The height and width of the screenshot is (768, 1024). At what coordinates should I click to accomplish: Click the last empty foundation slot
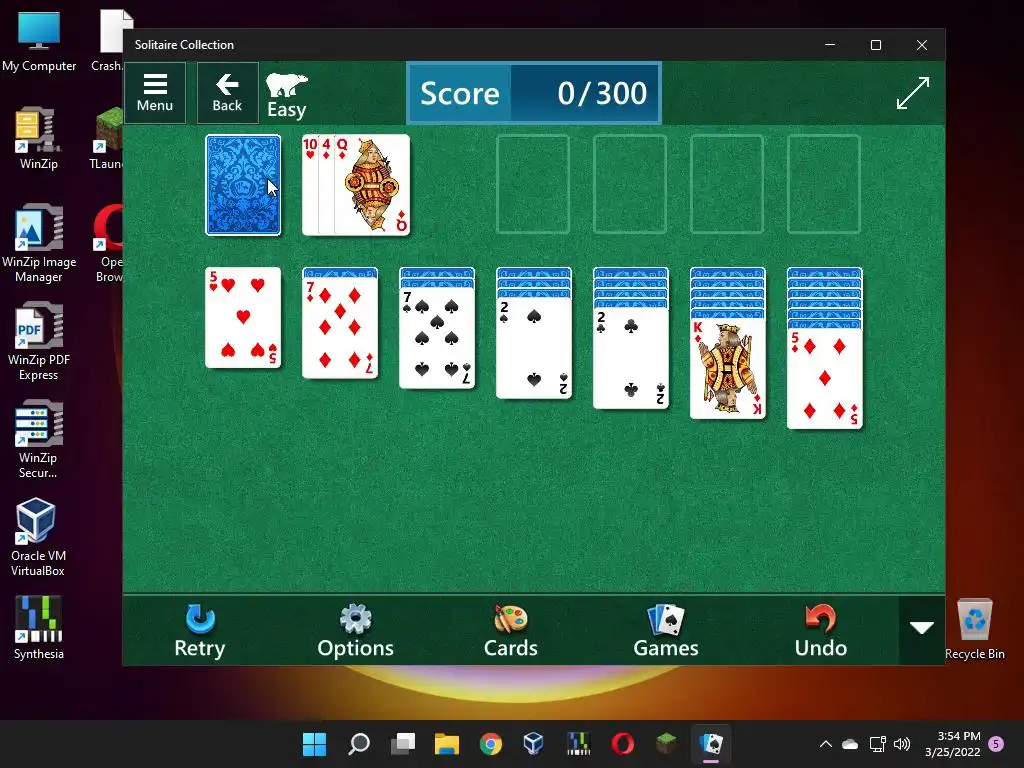pos(824,184)
